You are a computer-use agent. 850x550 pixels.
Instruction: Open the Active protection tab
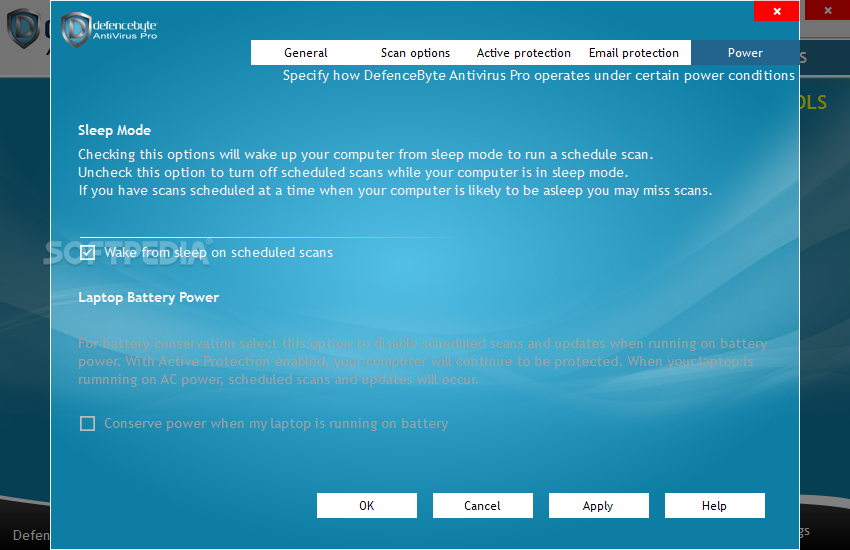pyautogui.click(x=524, y=53)
